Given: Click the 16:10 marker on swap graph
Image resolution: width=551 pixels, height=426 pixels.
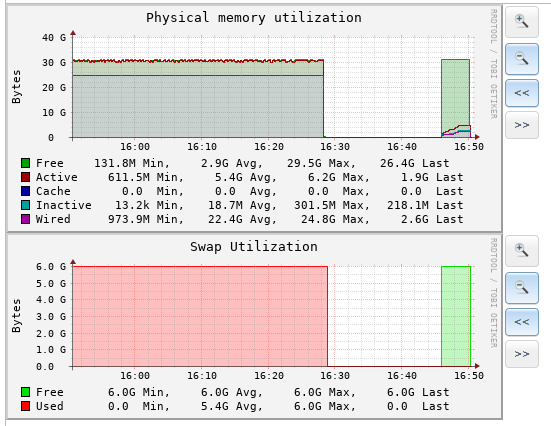Looking at the screenshot, I should 202,376.
